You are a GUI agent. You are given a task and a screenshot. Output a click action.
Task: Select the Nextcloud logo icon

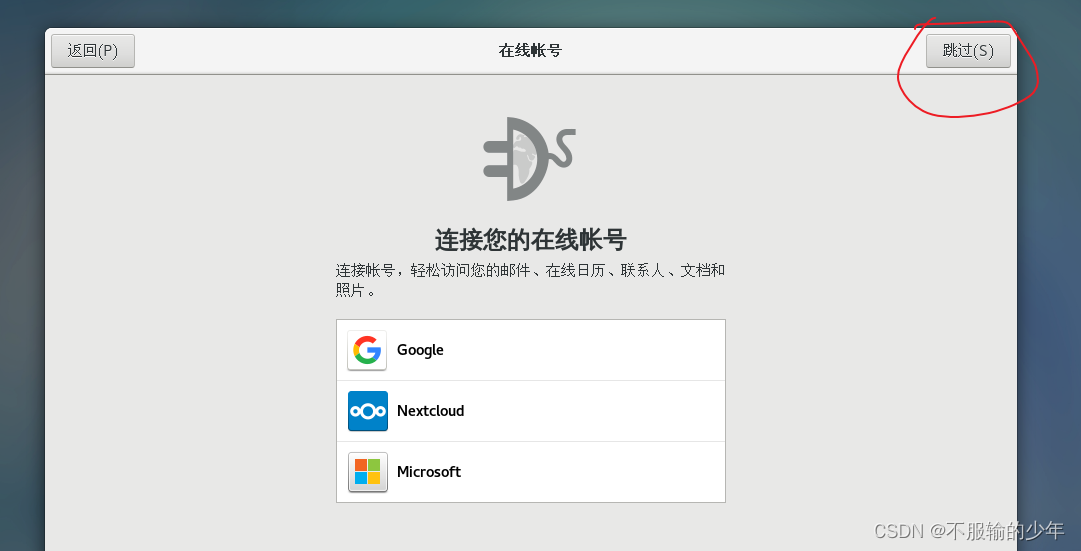pos(367,411)
